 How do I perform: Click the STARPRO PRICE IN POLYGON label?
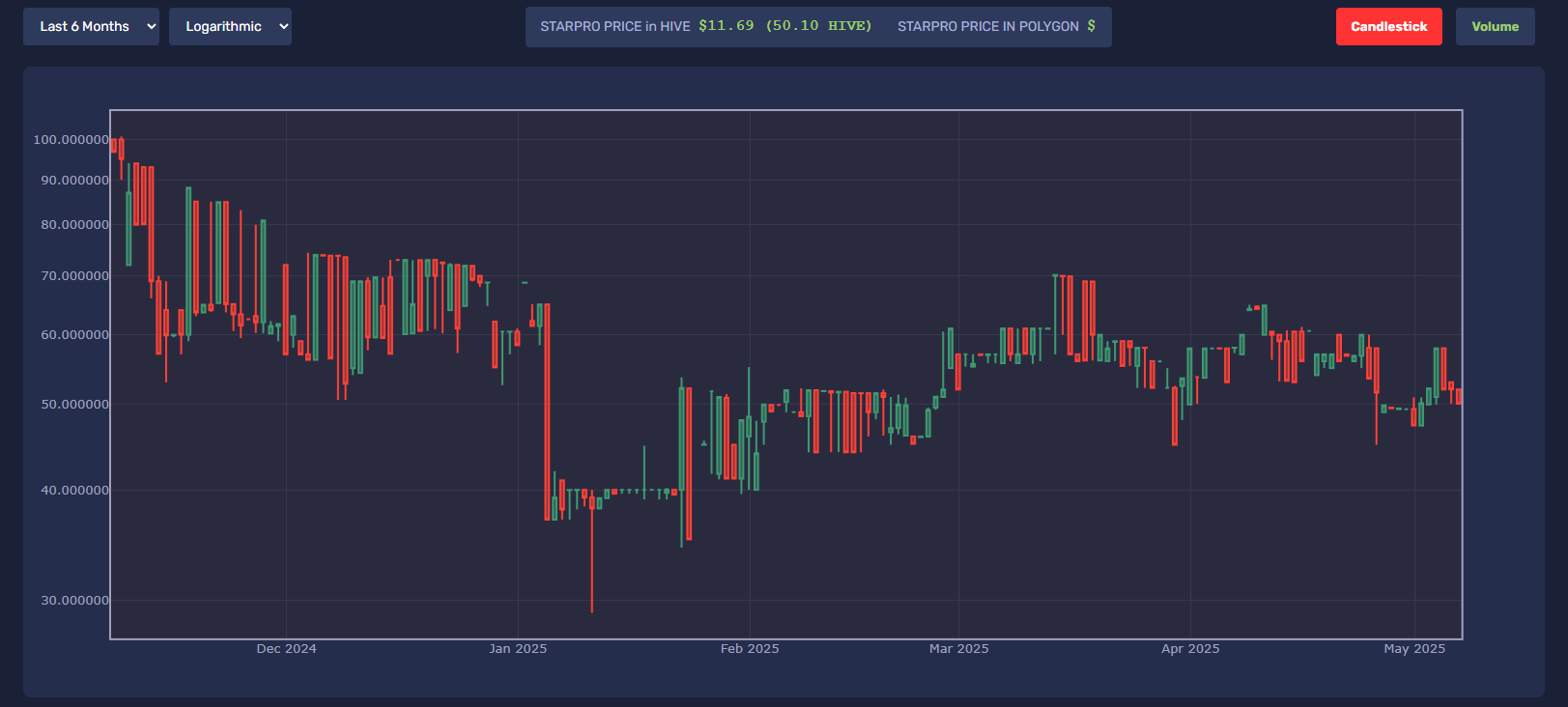pos(988,26)
